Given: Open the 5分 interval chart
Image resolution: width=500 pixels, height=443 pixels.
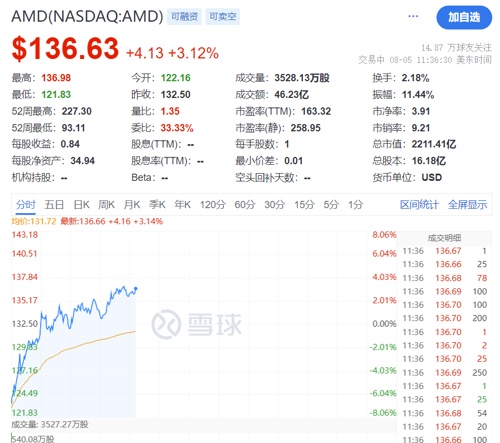Looking at the screenshot, I should coord(331,204).
